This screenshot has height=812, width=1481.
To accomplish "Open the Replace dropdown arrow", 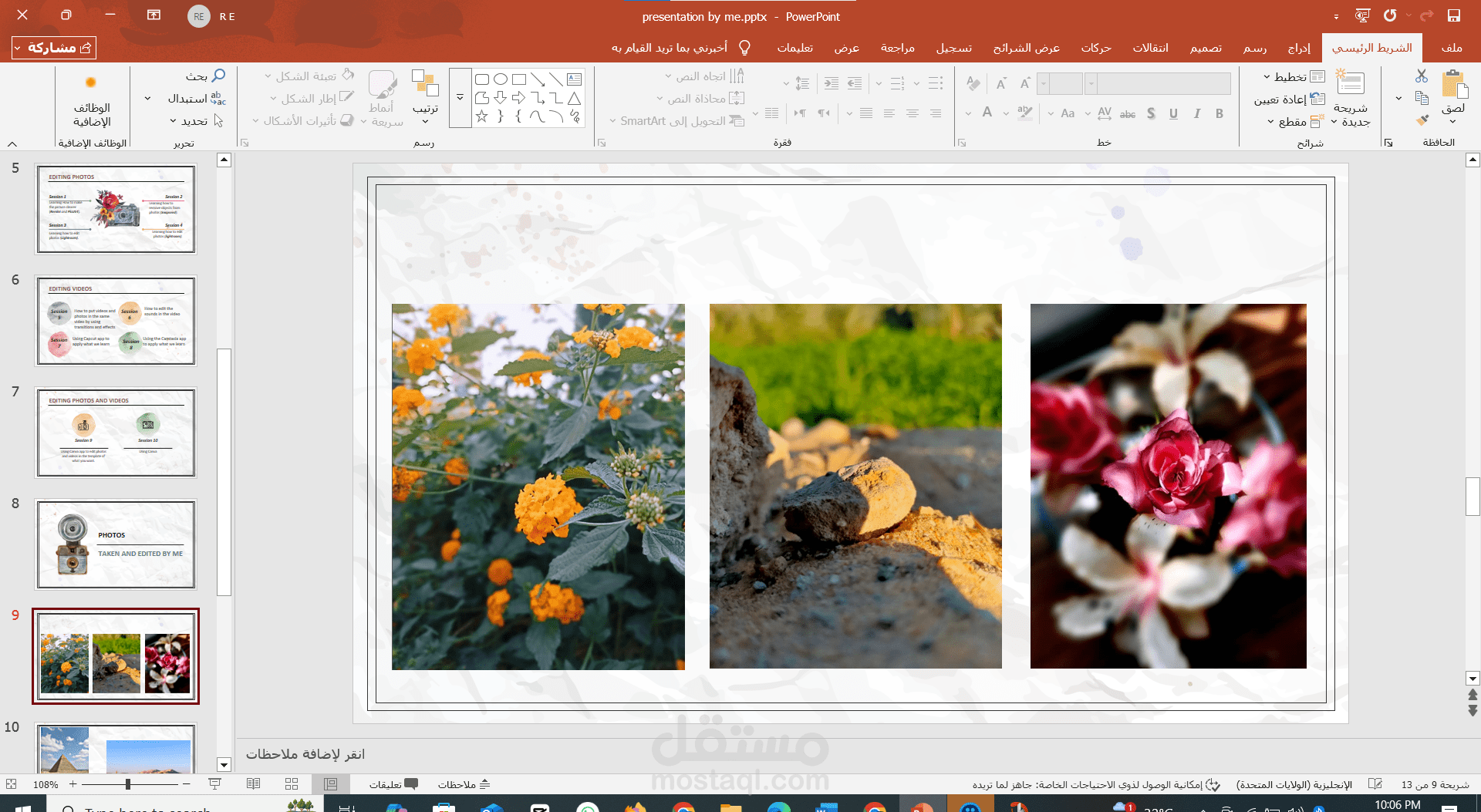I will tap(147, 98).
